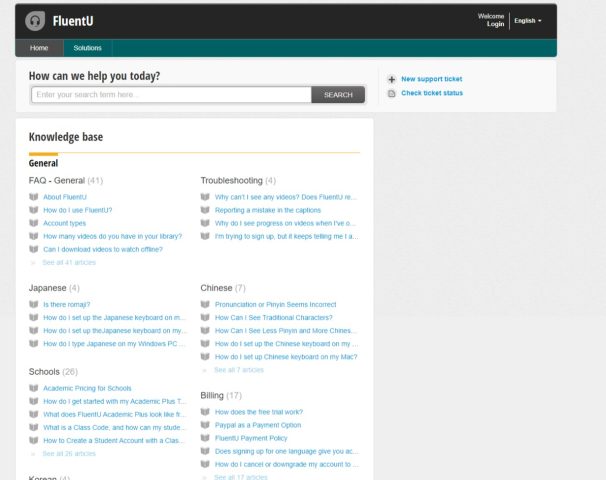Click the book icon next to About FluentU
Screen dimensions: 606x480
pos(34,197)
